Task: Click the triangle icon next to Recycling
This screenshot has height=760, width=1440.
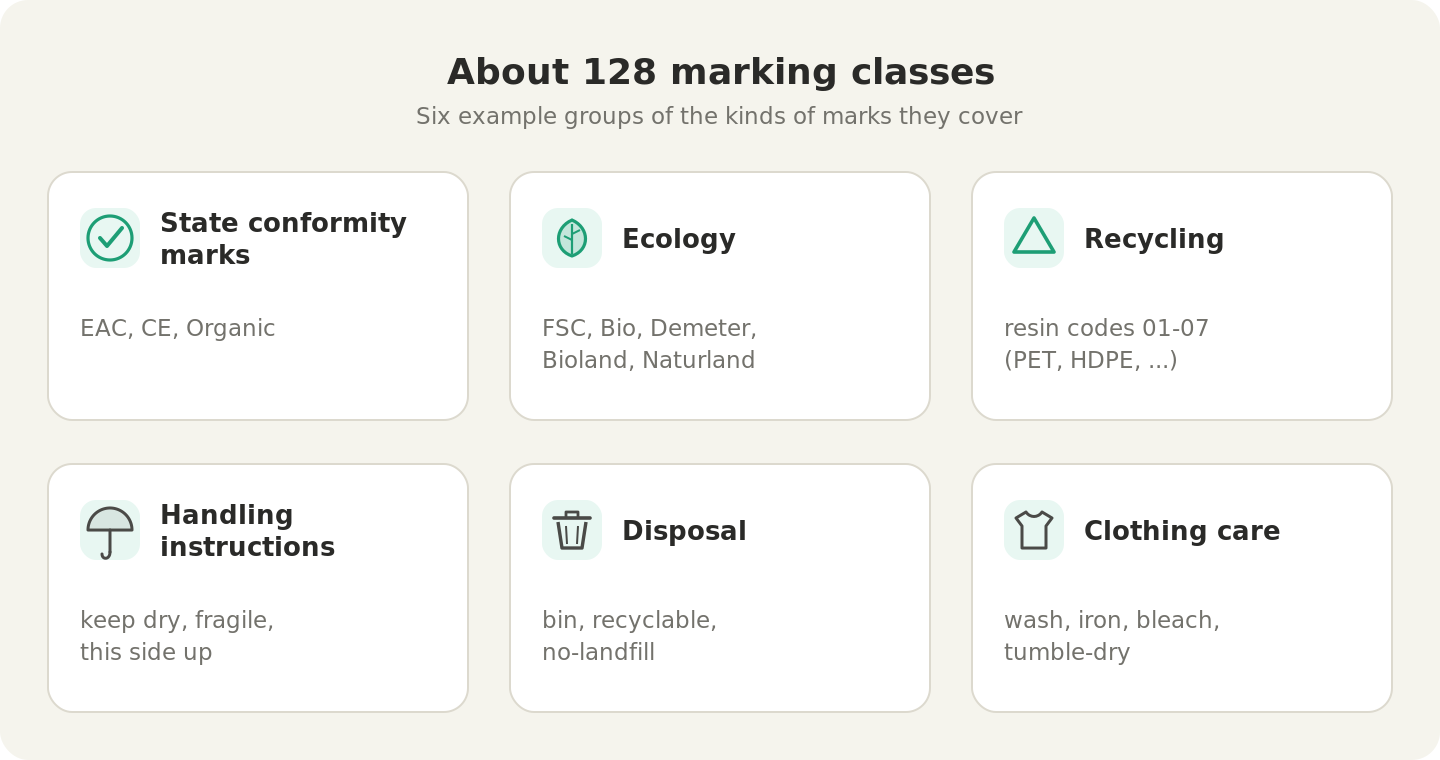Action: 1034,238
